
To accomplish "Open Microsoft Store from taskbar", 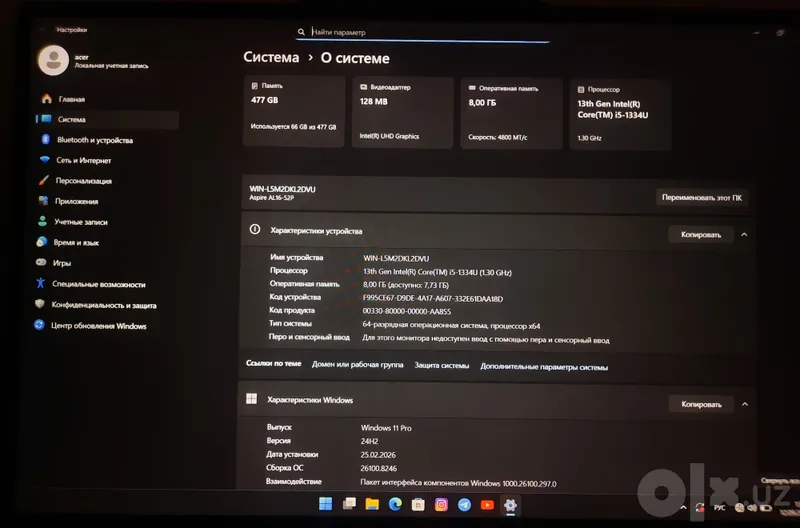I will point(418,505).
